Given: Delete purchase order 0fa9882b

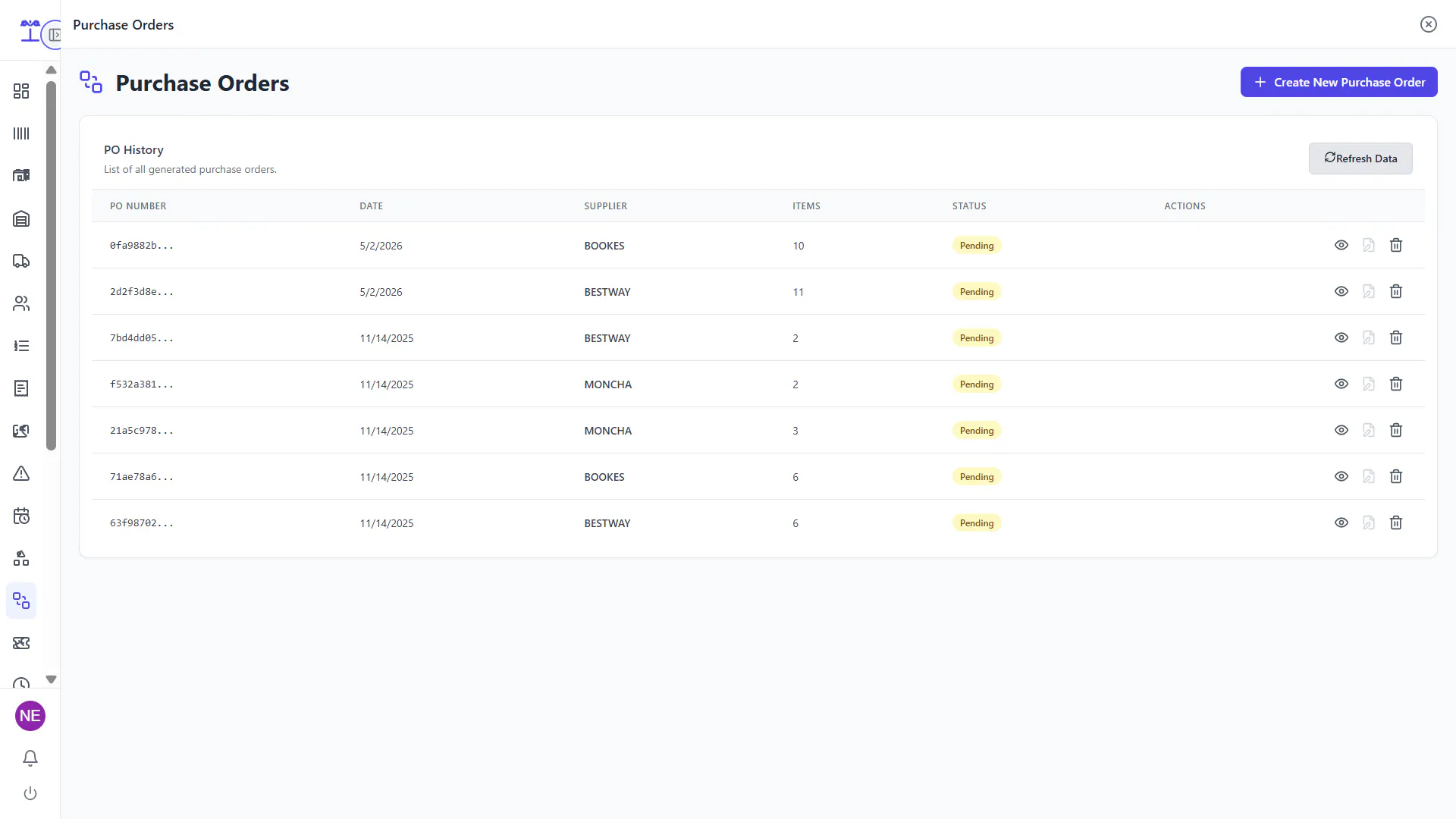Looking at the screenshot, I should coord(1396,245).
